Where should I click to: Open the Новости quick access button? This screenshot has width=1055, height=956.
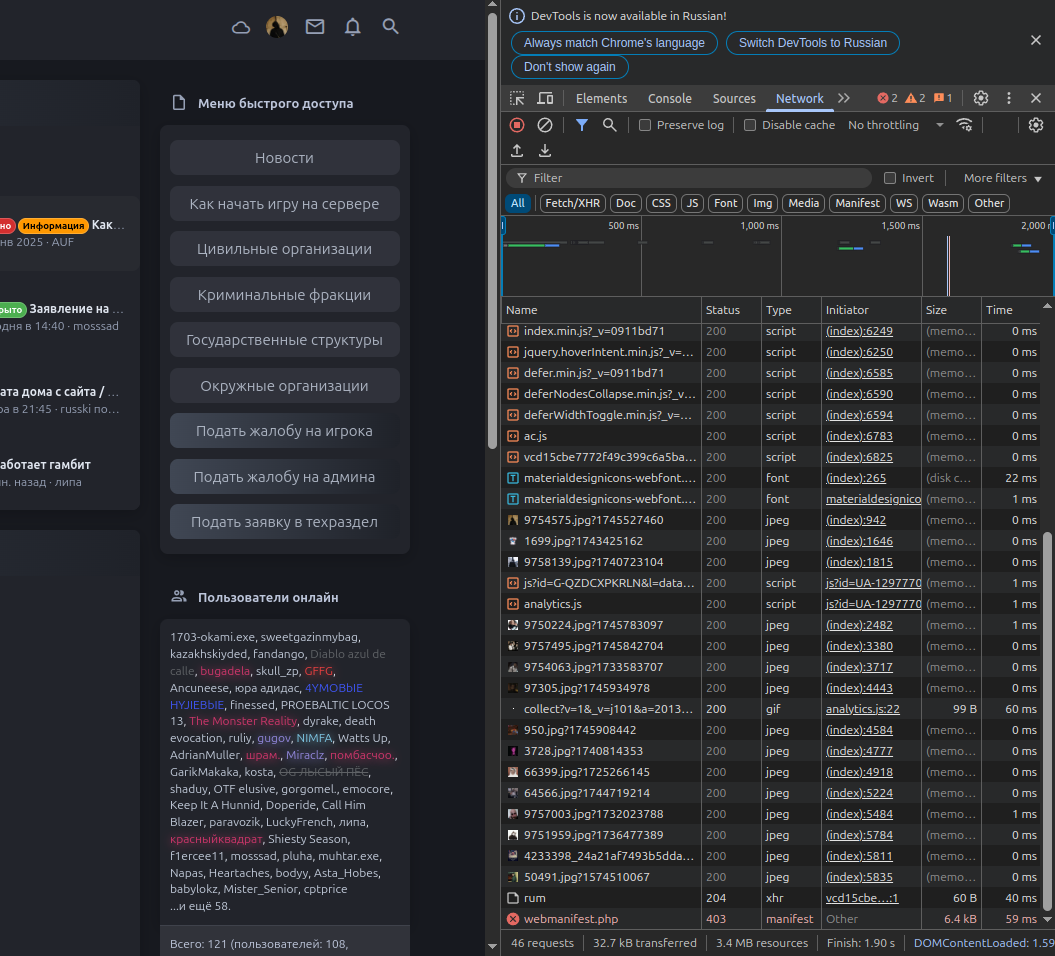point(284,158)
